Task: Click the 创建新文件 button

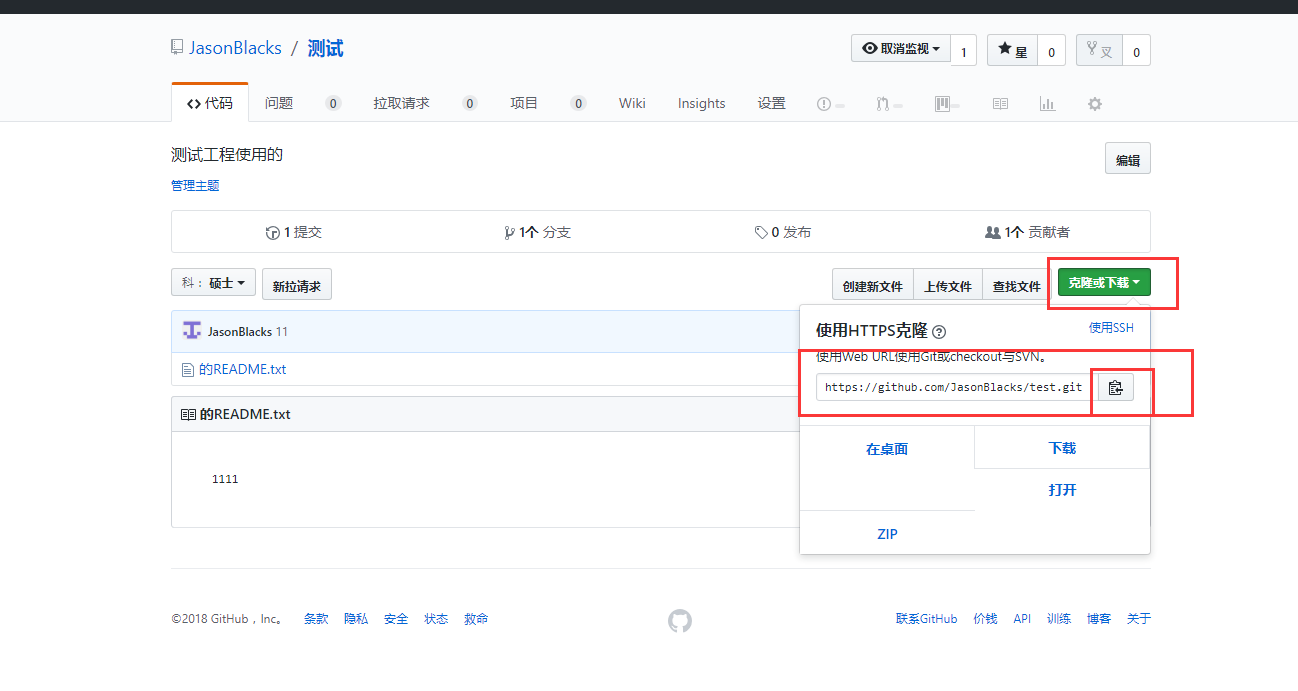Action: (x=872, y=285)
